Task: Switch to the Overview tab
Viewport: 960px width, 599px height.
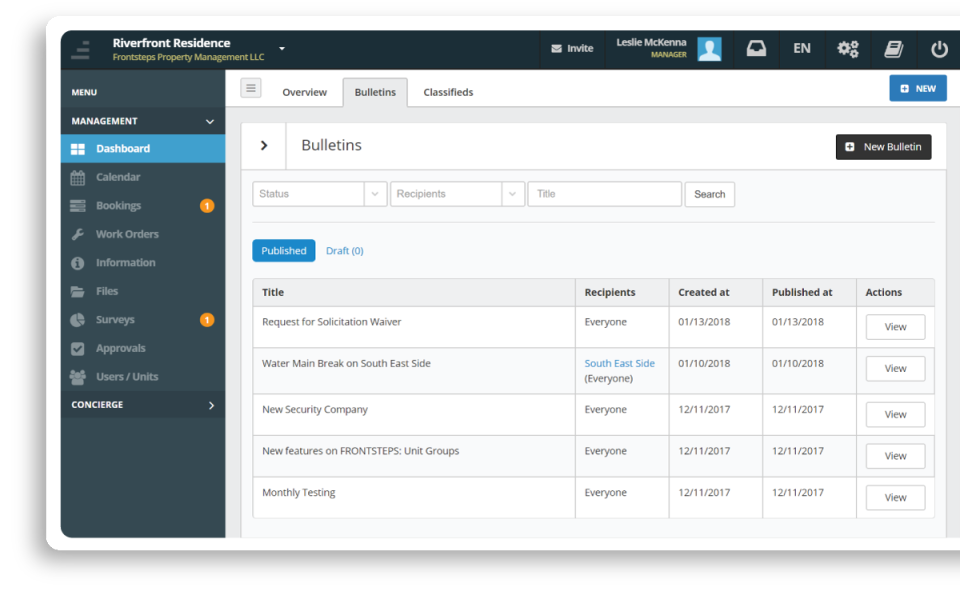Action: [x=304, y=92]
